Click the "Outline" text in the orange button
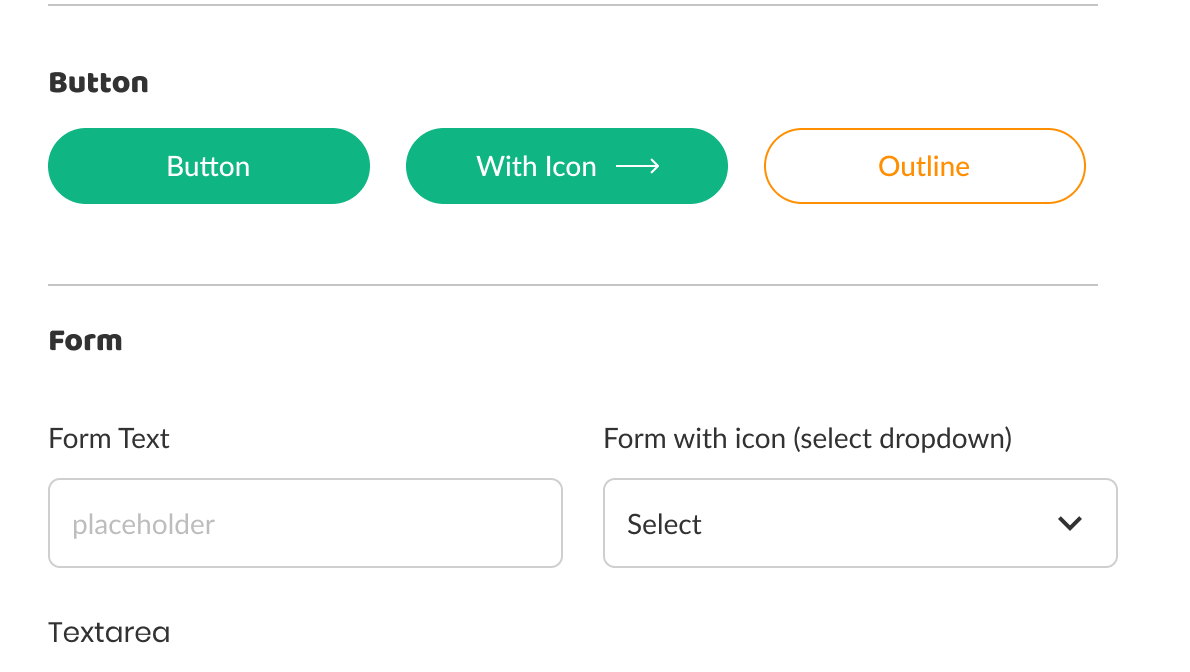This screenshot has height=672, width=1190. point(924,166)
